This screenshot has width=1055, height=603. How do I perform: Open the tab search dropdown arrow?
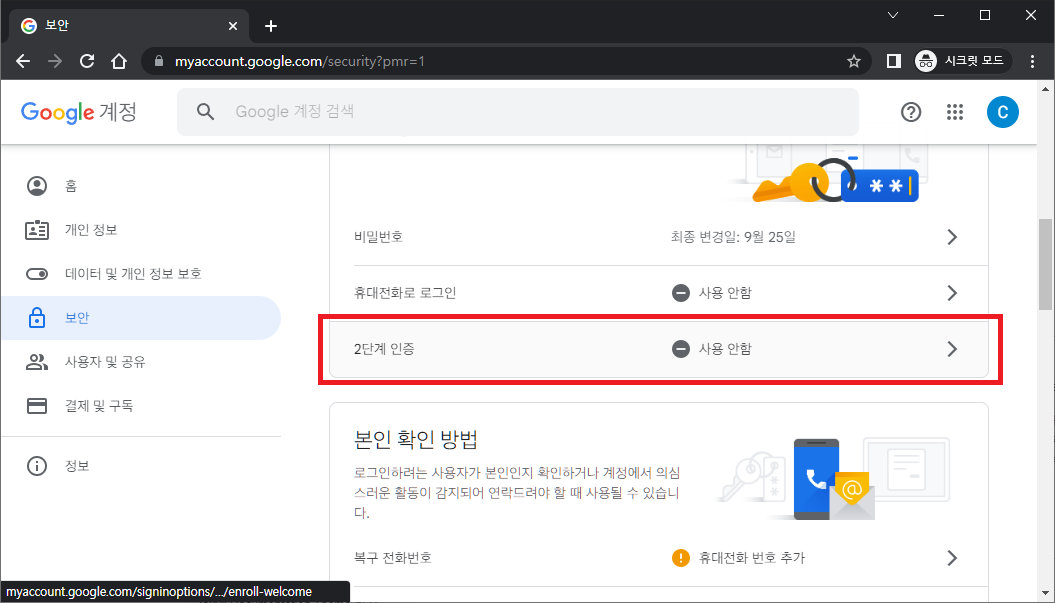pos(893,15)
